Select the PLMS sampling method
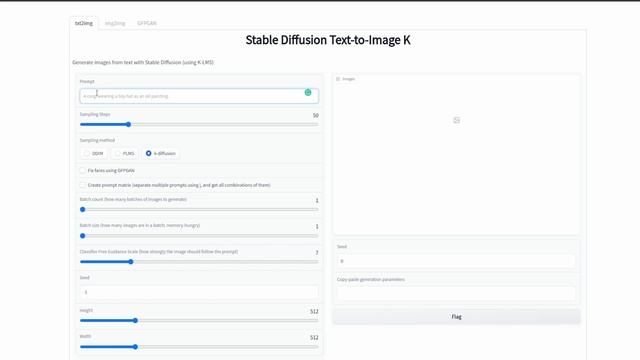 (124, 153)
